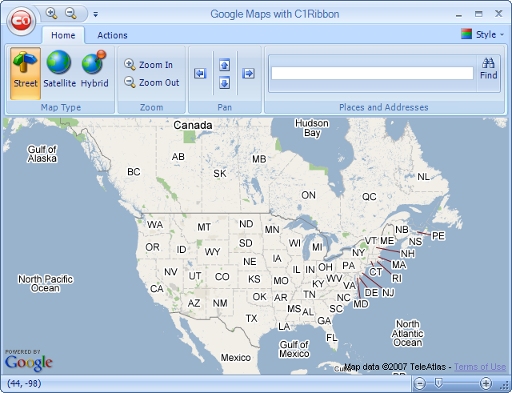512x393 pixels.
Task: Click the Gulf of Alaska label
Action: [x=42, y=154]
